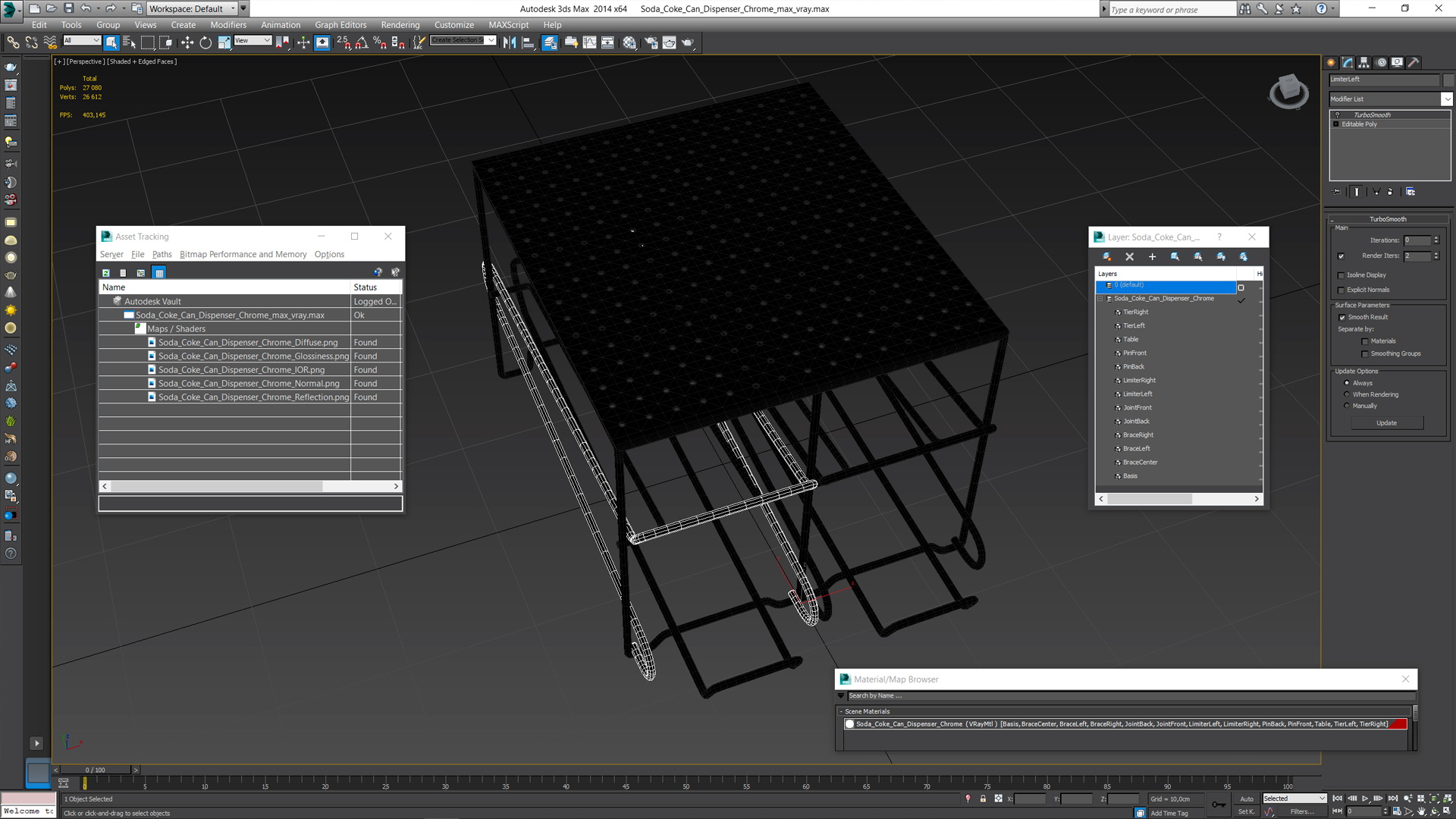
Task: Enable the Isoline Display checkbox
Action: pyautogui.click(x=1341, y=275)
